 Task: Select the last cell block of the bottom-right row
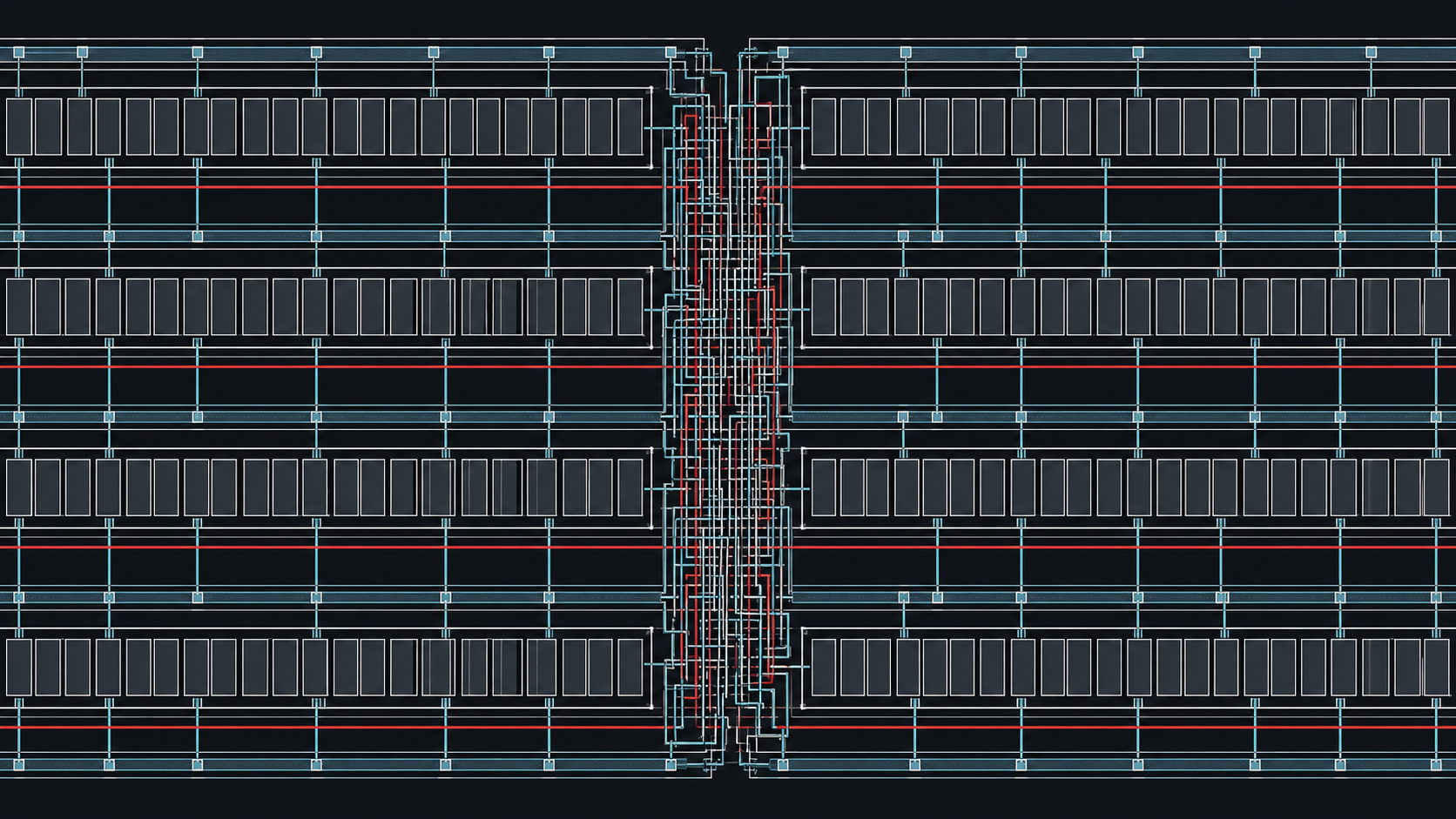[1437, 667]
